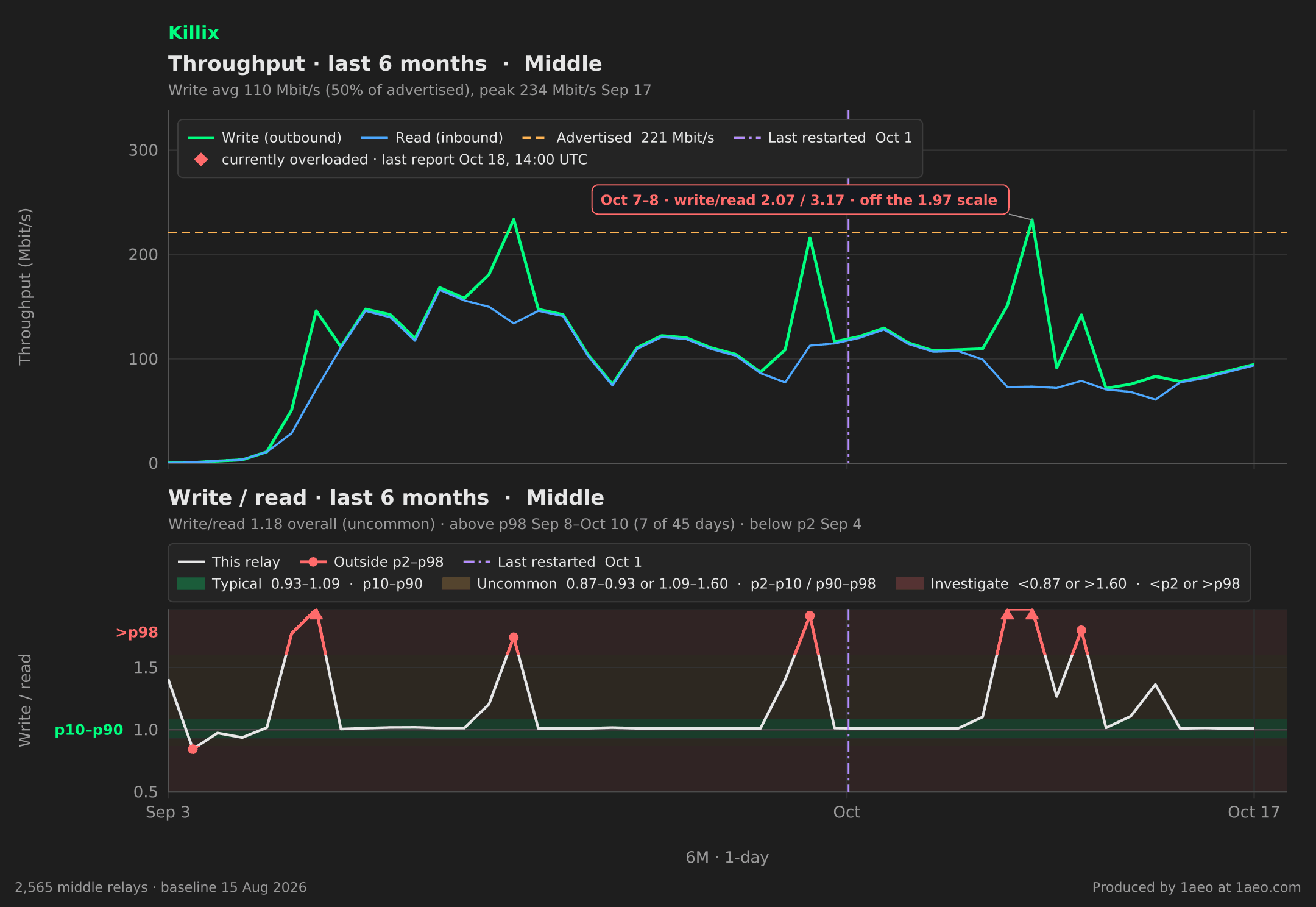
Task: Click the Advertised 221 Mbit/s legend entry
Action: [618, 138]
